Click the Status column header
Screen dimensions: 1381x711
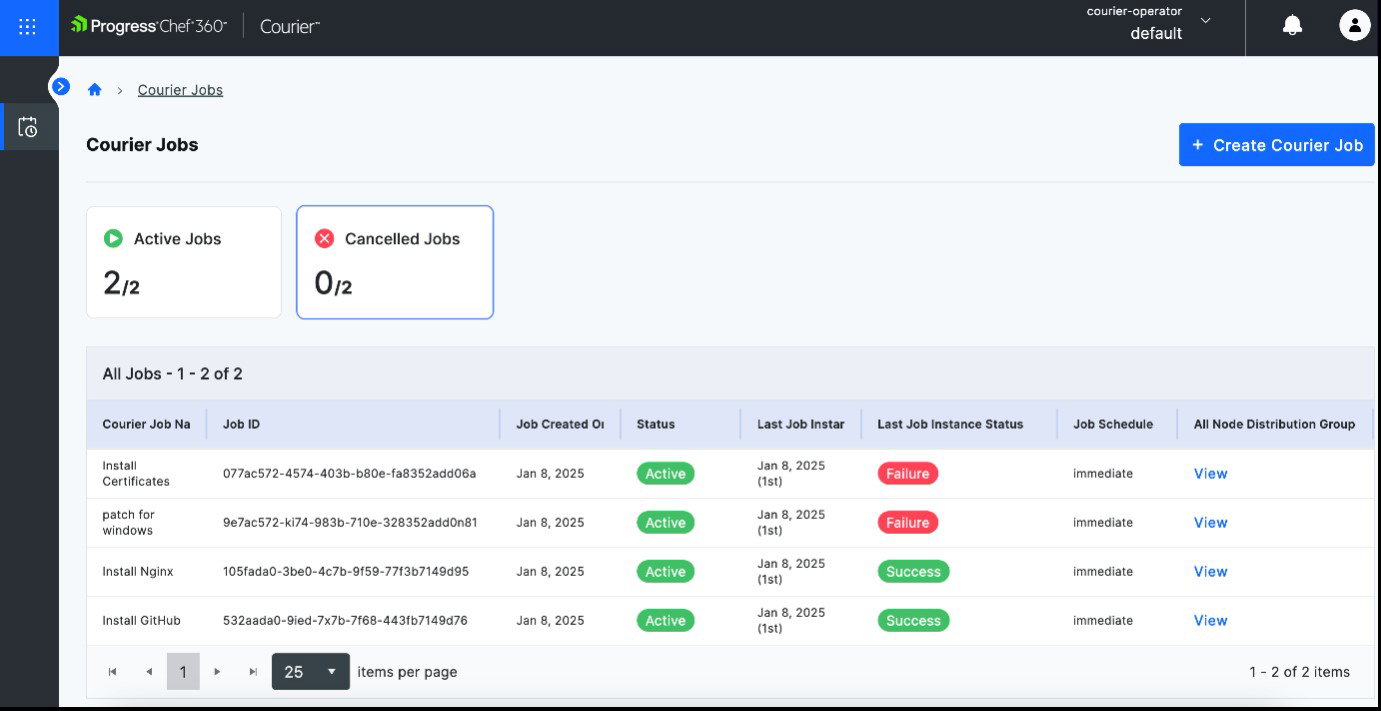655,423
